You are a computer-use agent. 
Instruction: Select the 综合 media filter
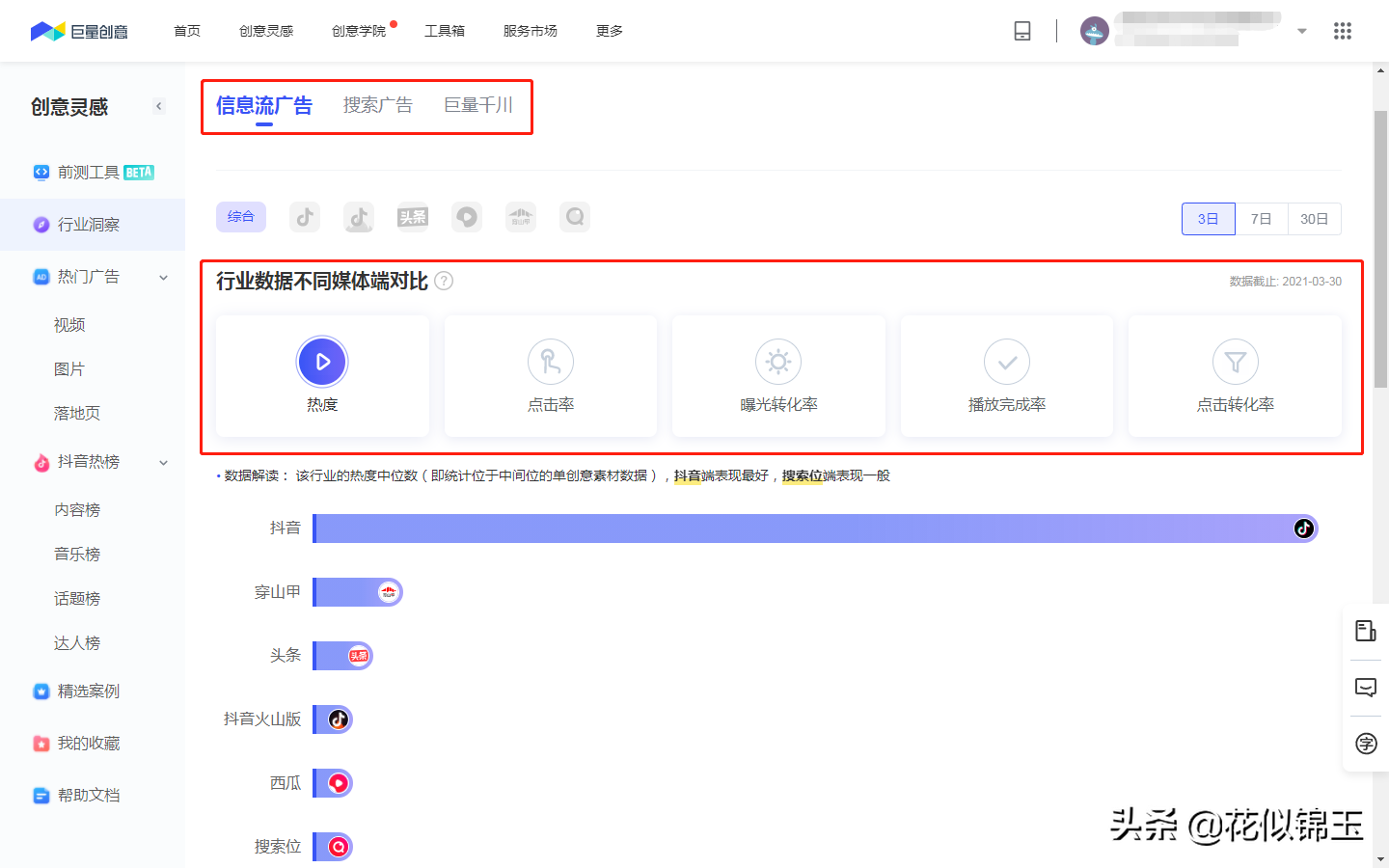point(241,217)
